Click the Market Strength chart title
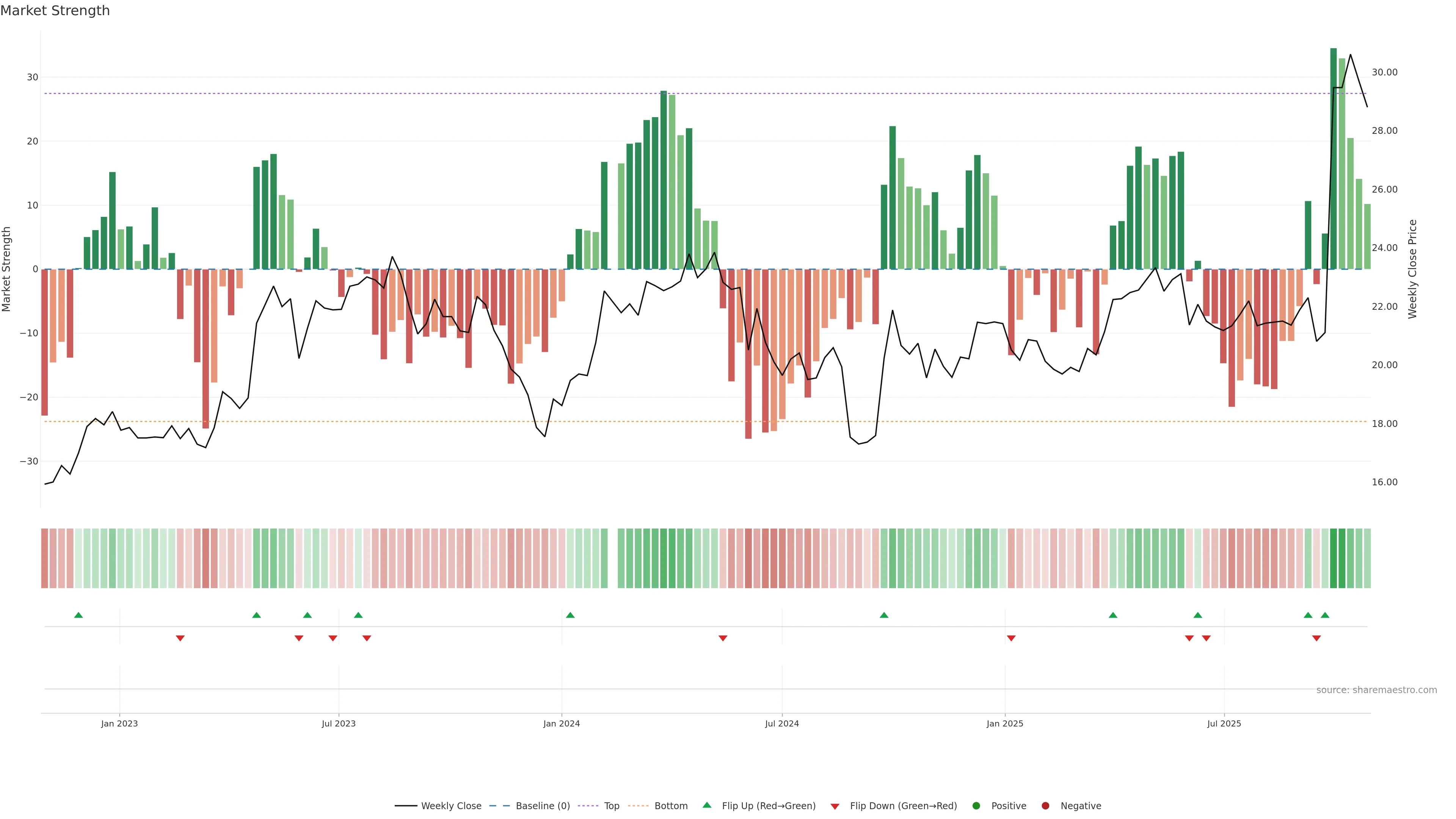The height and width of the screenshot is (819, 1456). coord(55,11)
